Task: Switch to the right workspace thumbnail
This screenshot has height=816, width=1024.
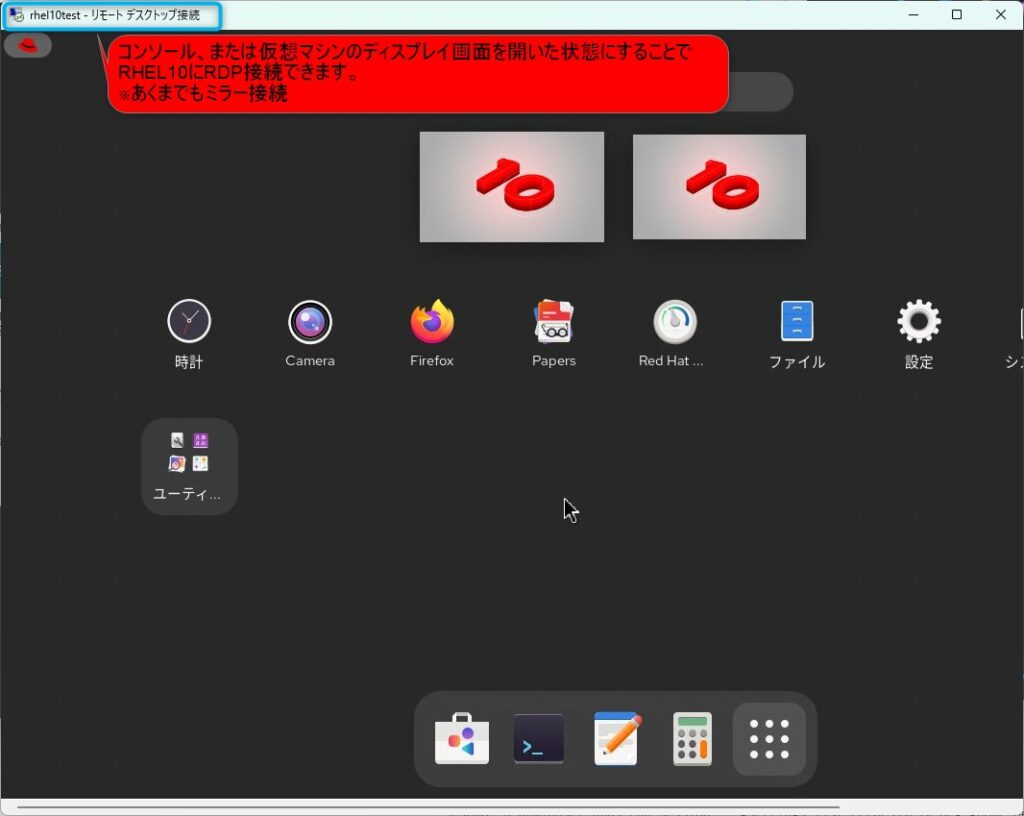Action: (718, 186)
